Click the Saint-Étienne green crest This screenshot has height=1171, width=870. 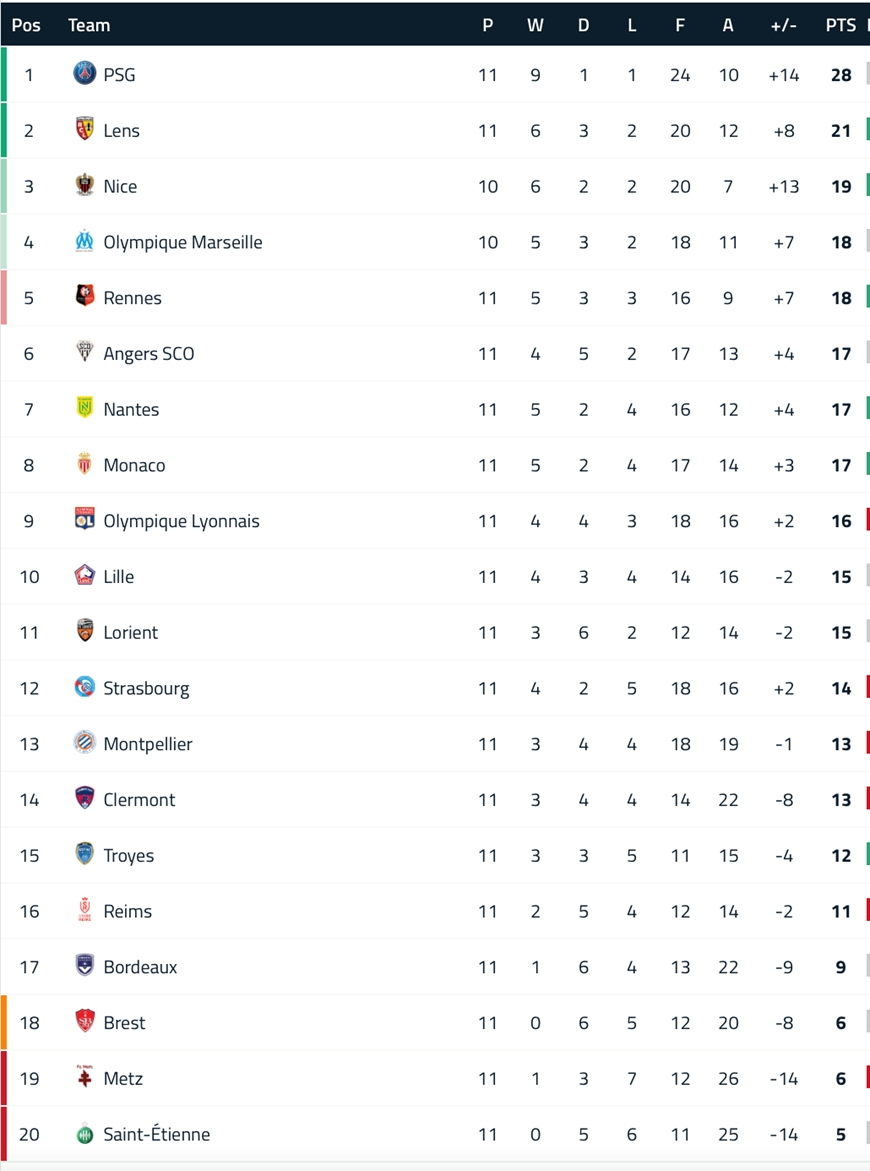(84, 1133)
